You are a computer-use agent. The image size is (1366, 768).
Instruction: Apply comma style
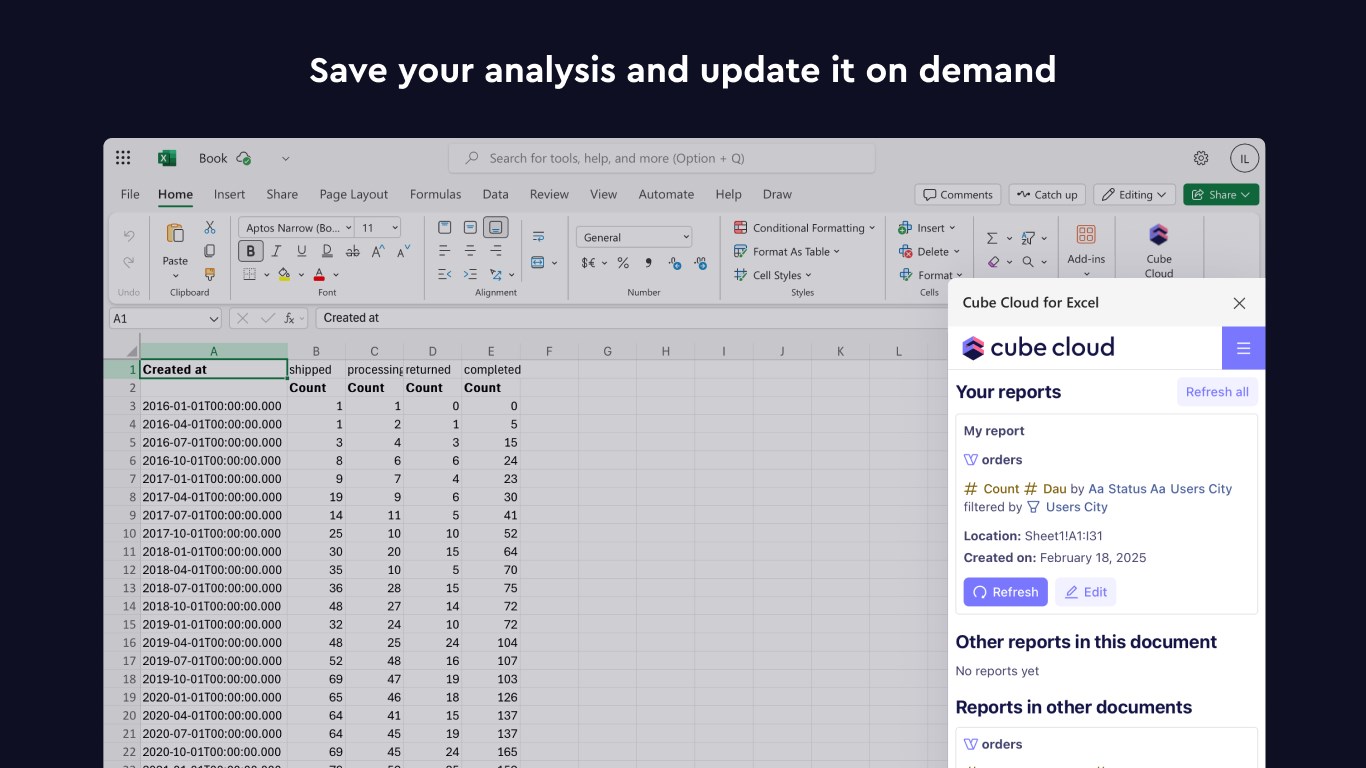[649, 263]
